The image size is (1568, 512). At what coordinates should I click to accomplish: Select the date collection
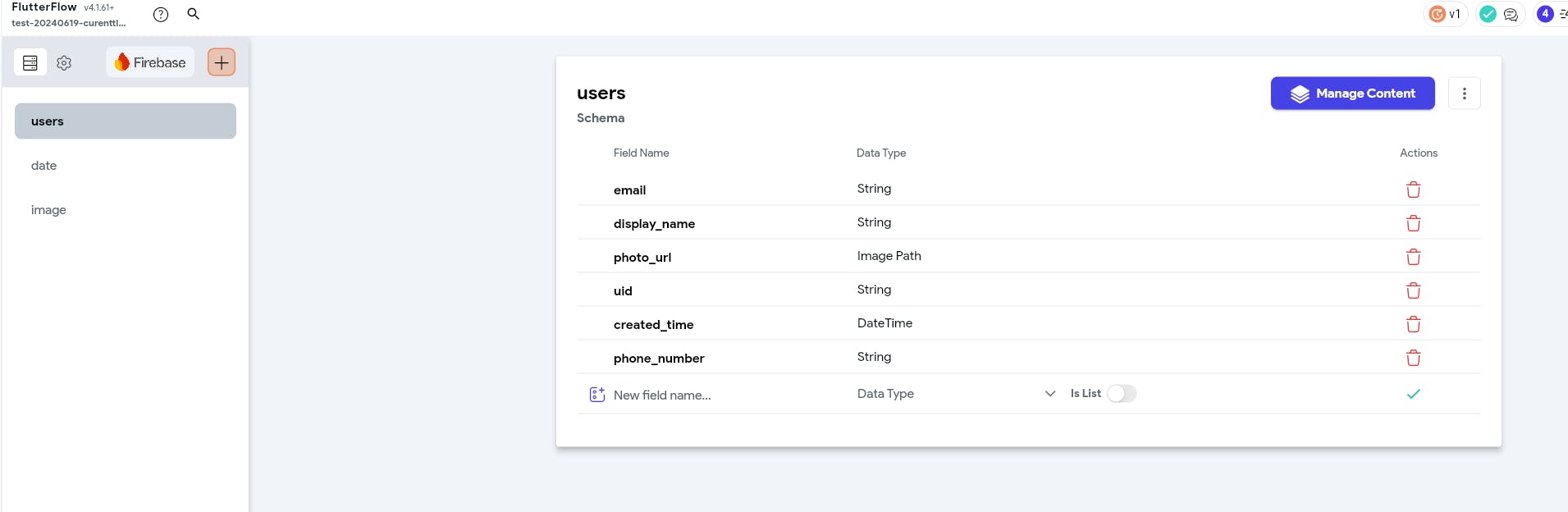coord(44,166)
